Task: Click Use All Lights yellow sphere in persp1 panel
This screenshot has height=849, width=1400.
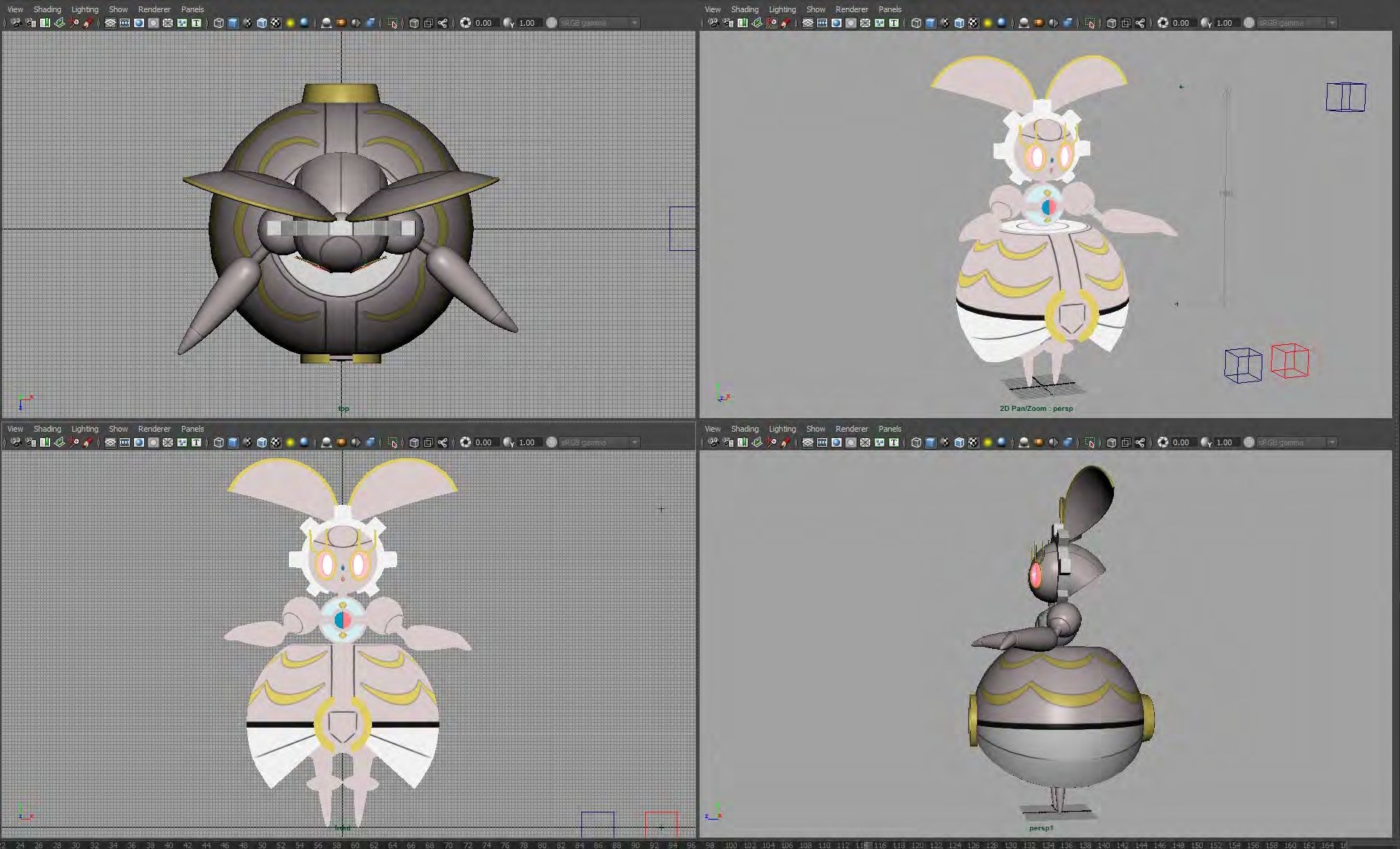Action: (x=988, y=442)
